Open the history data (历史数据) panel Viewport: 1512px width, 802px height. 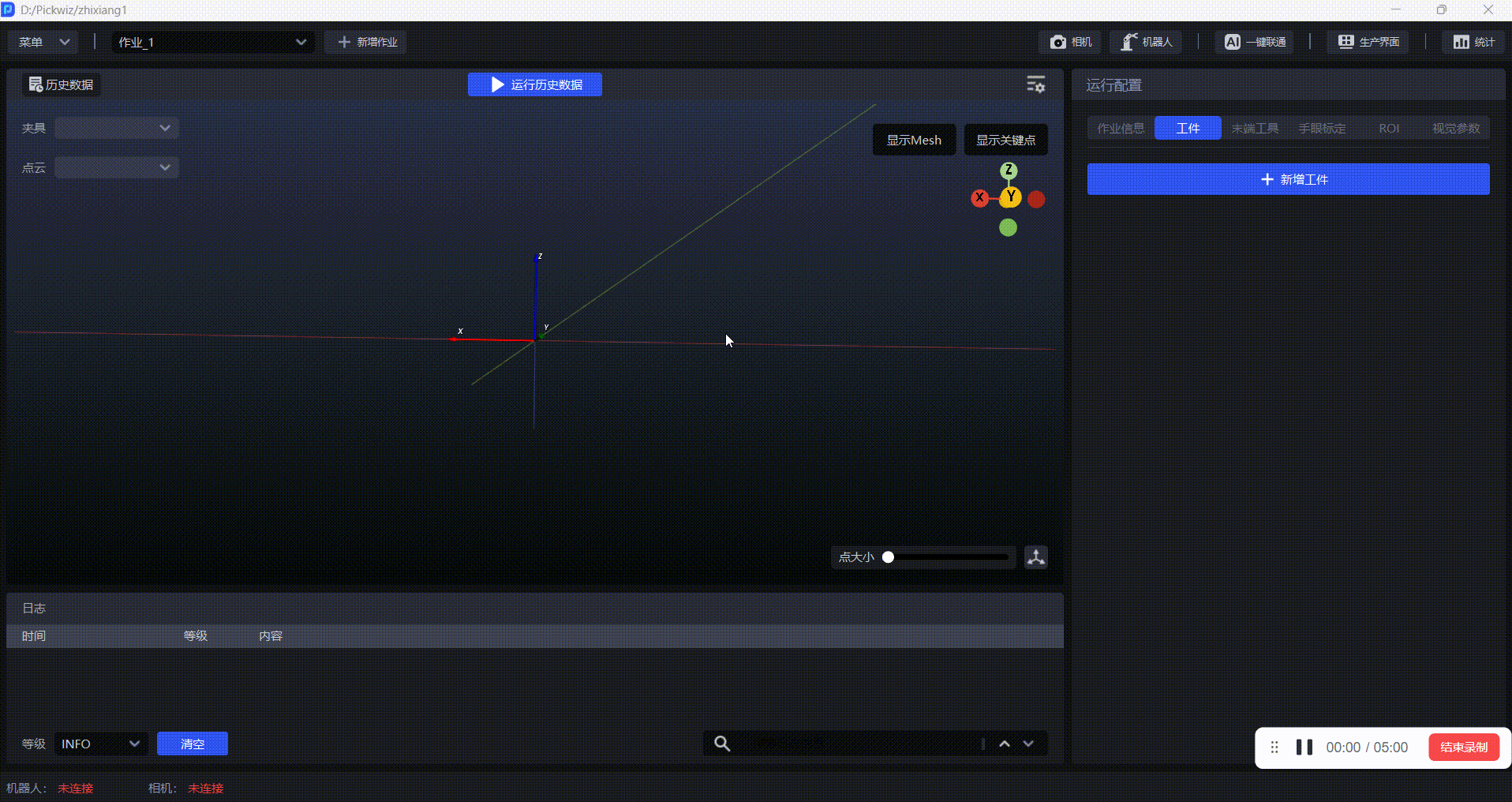pos(62,84)
